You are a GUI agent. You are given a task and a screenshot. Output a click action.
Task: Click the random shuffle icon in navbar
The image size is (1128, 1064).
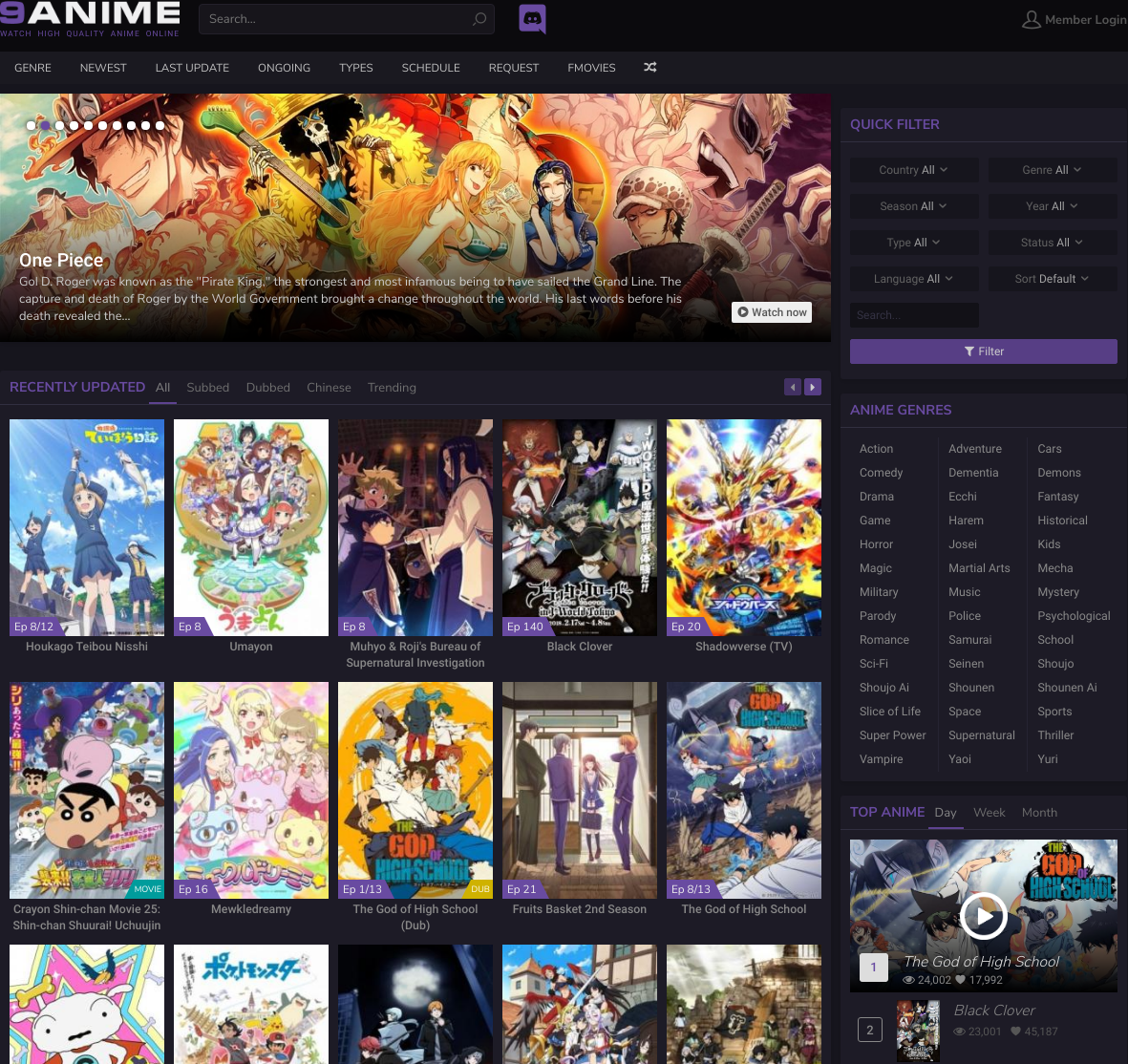point(650,67)
